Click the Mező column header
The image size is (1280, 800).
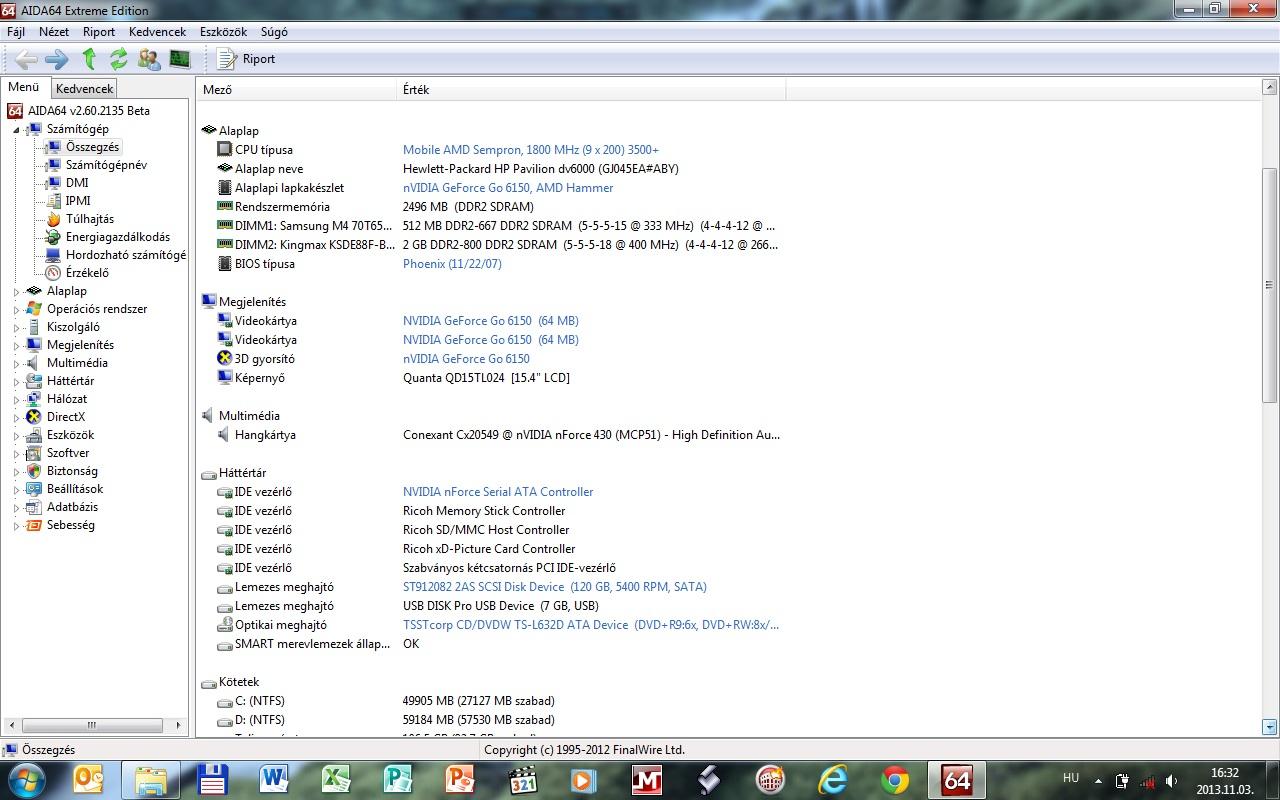297,90
